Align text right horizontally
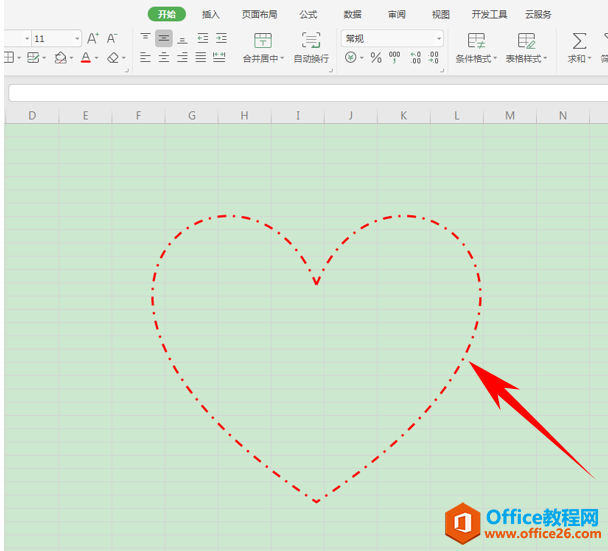The width and height of the screenshot is (608, 551). click(x=182, y=58)
